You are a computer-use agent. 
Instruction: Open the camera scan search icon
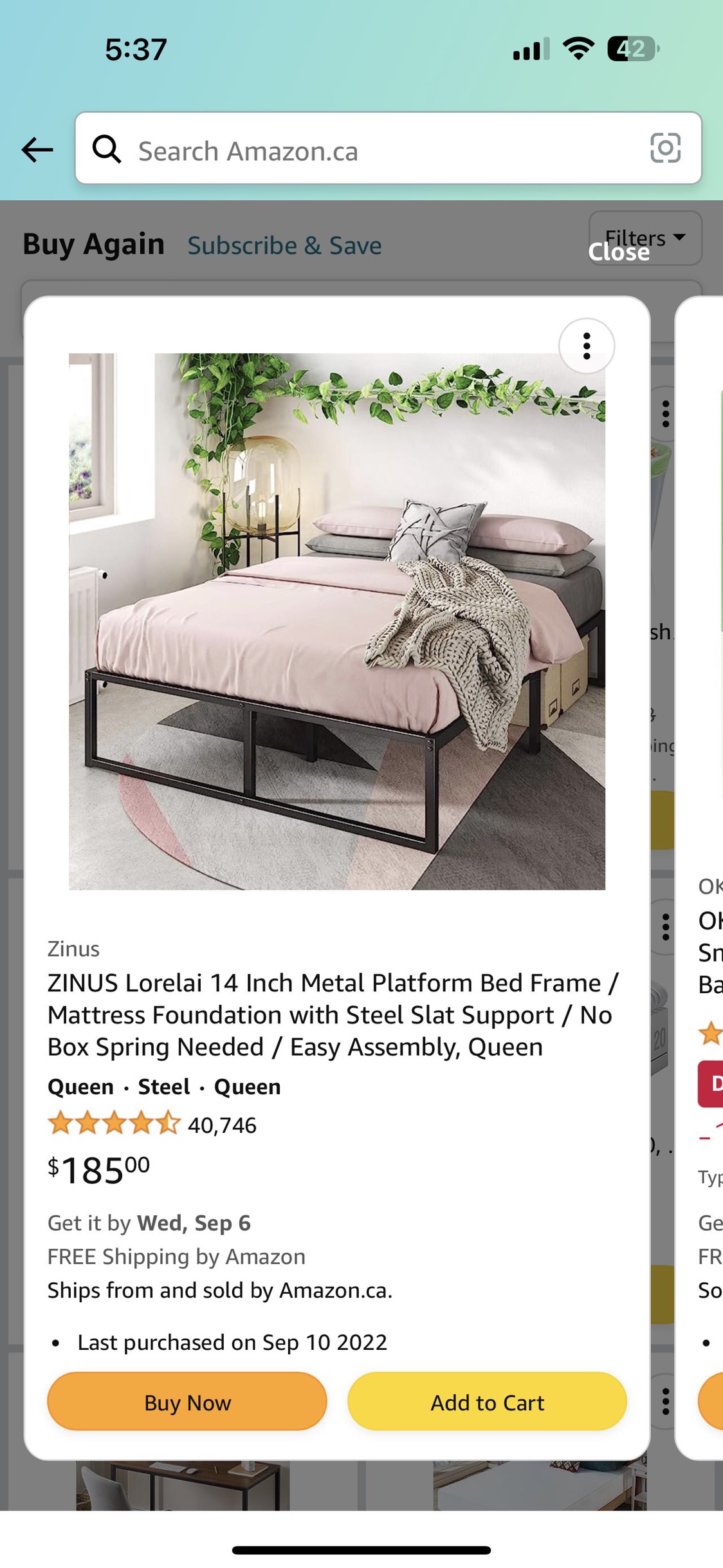tap(665, 148)
